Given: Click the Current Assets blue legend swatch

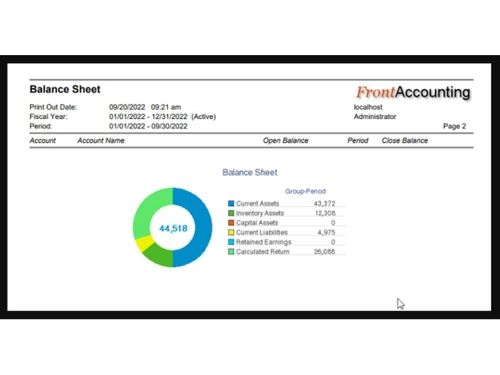Looking at the screenshot, I should 231,203.
